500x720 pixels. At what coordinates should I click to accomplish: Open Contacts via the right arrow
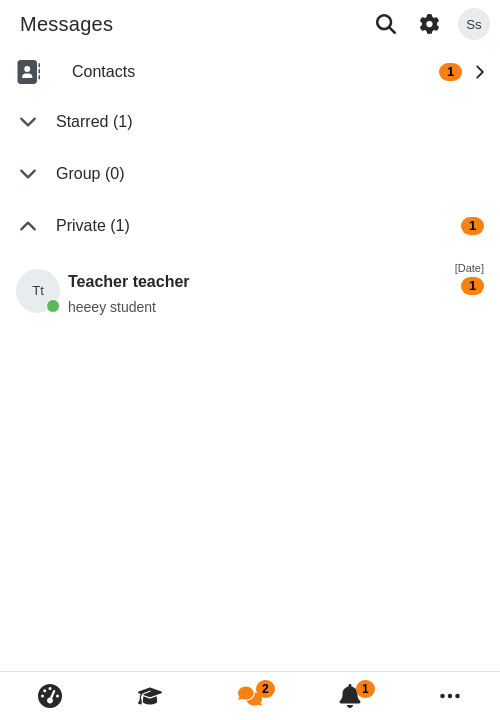tap(480, 72)
